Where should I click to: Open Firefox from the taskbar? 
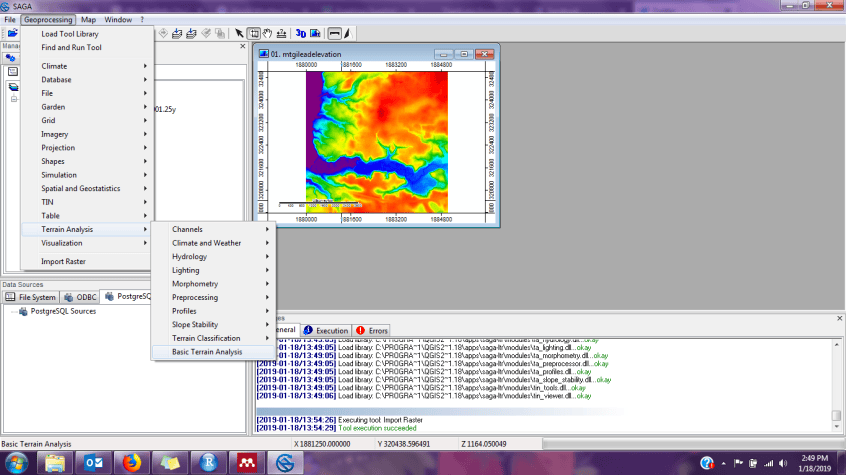click(131, 463)
